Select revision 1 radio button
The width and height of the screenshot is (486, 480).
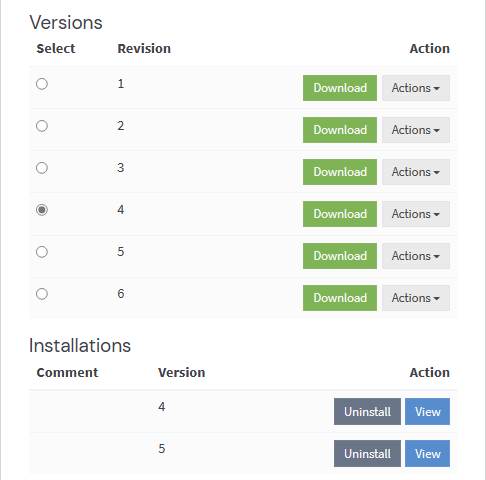point(42,84)
